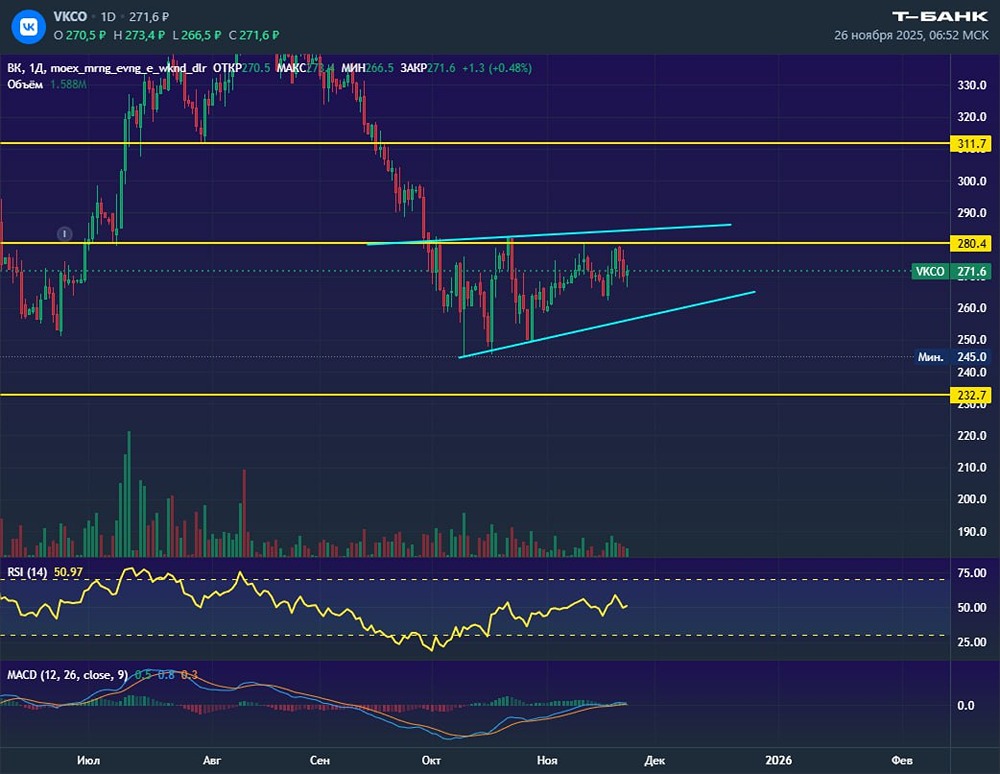
Task: Click the ОТКР 270.5 legend value
Action: pos(242,68)
